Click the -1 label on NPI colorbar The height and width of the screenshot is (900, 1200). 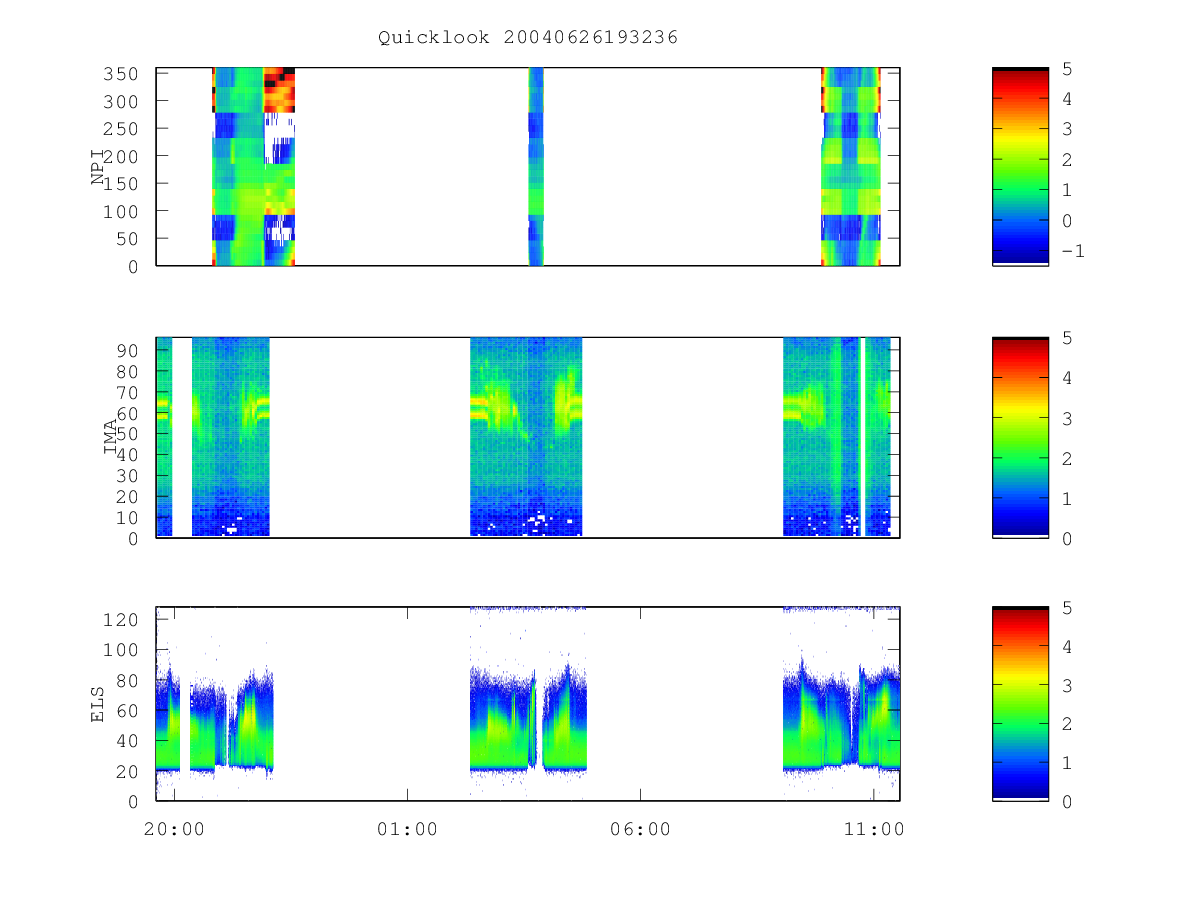(x=1072, y=251)
